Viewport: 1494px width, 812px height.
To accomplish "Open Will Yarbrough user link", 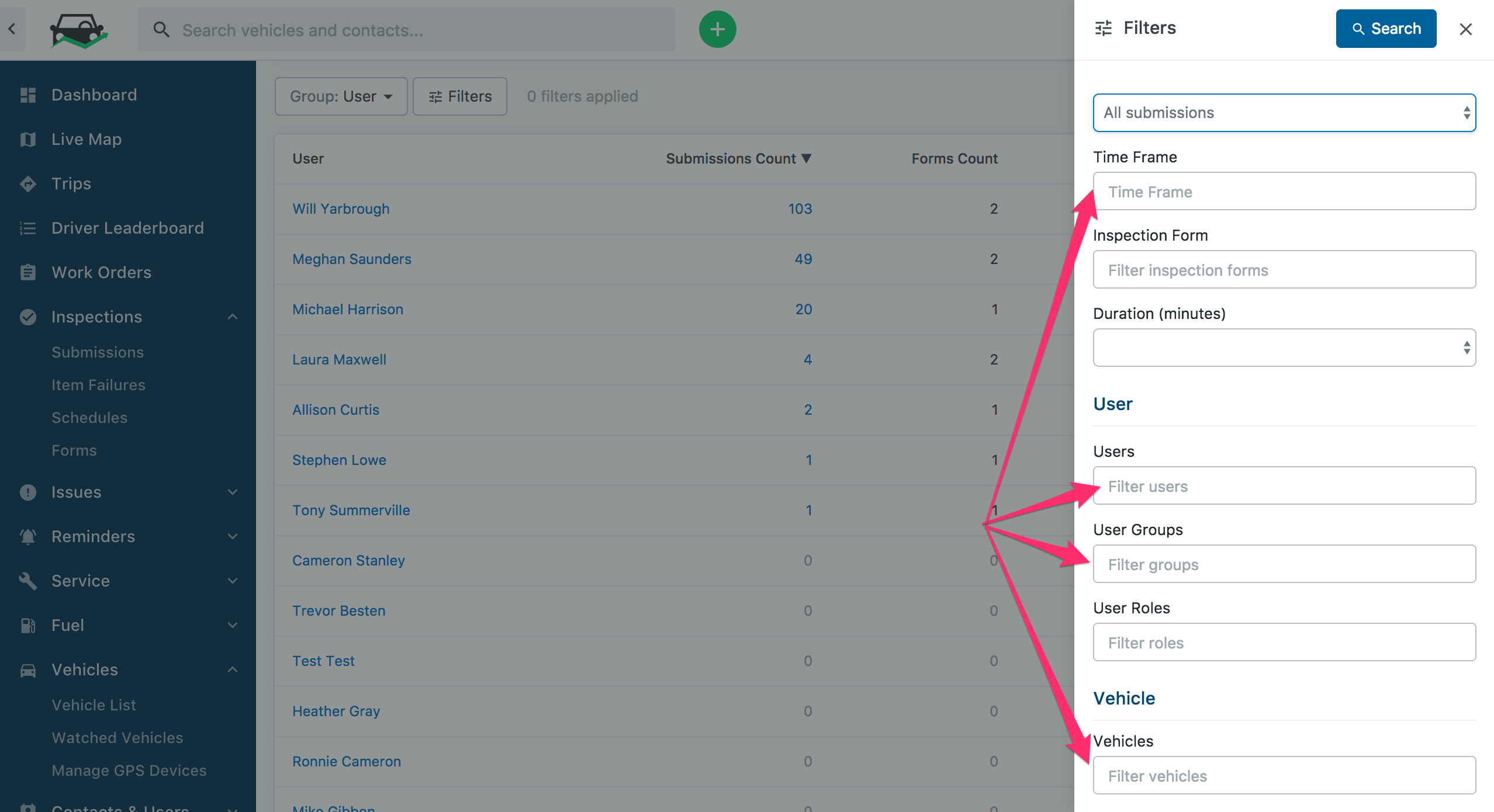I will (341, 209).
